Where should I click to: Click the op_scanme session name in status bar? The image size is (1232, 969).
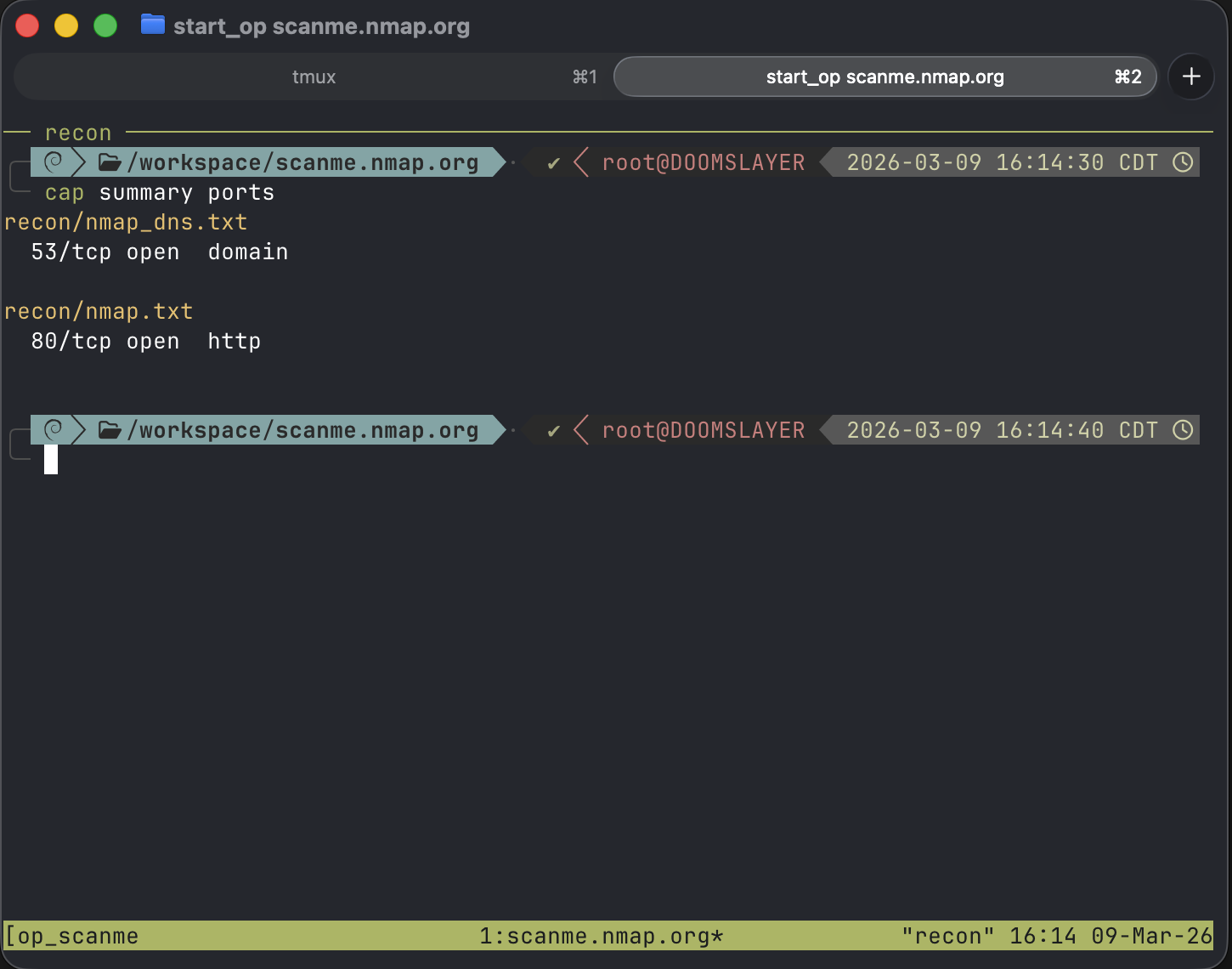pos(76,936)
